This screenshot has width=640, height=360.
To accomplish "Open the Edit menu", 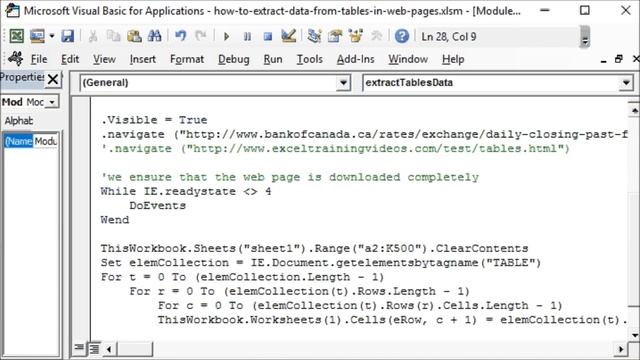I will tap(70, 60).
